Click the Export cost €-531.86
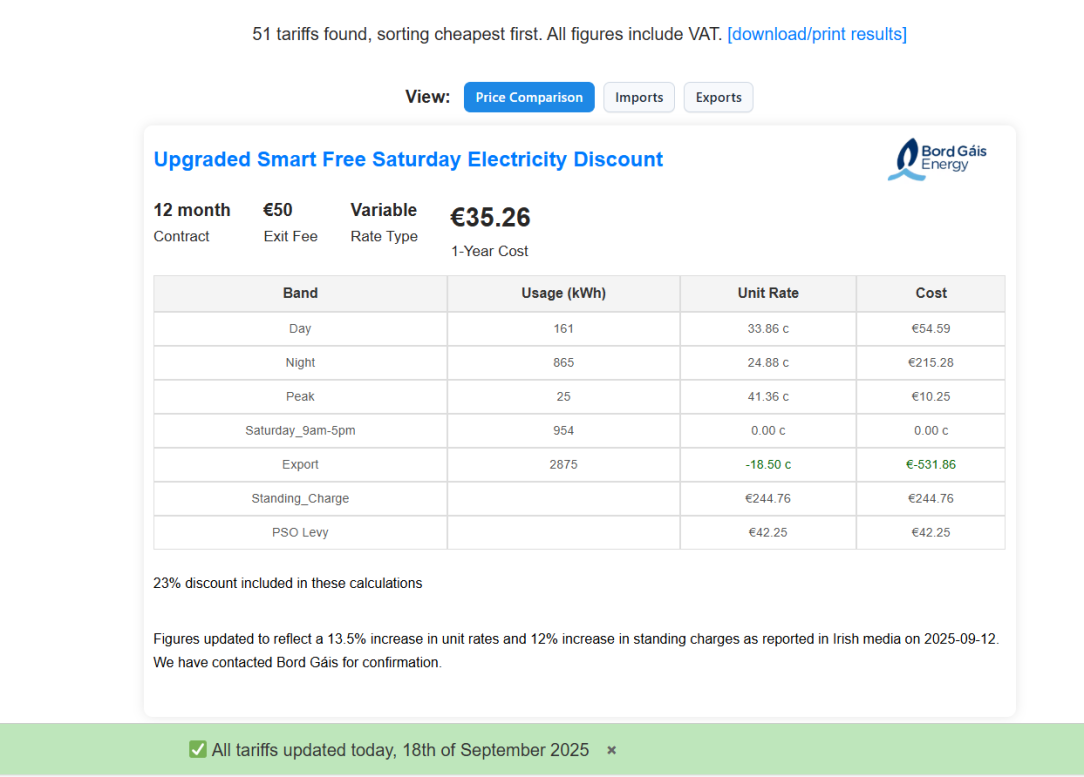 931,464
